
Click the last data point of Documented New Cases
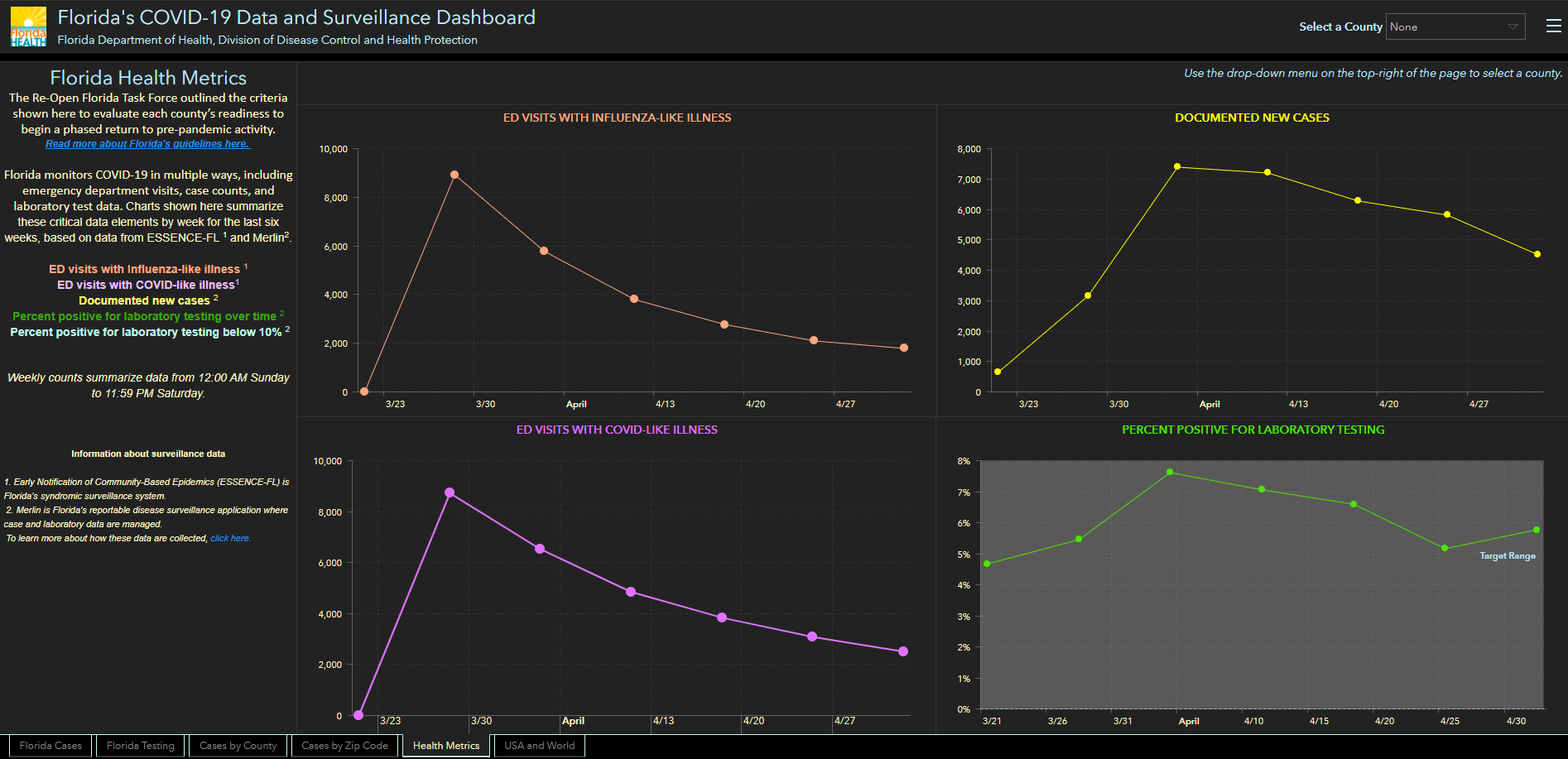pos(1537,254)
